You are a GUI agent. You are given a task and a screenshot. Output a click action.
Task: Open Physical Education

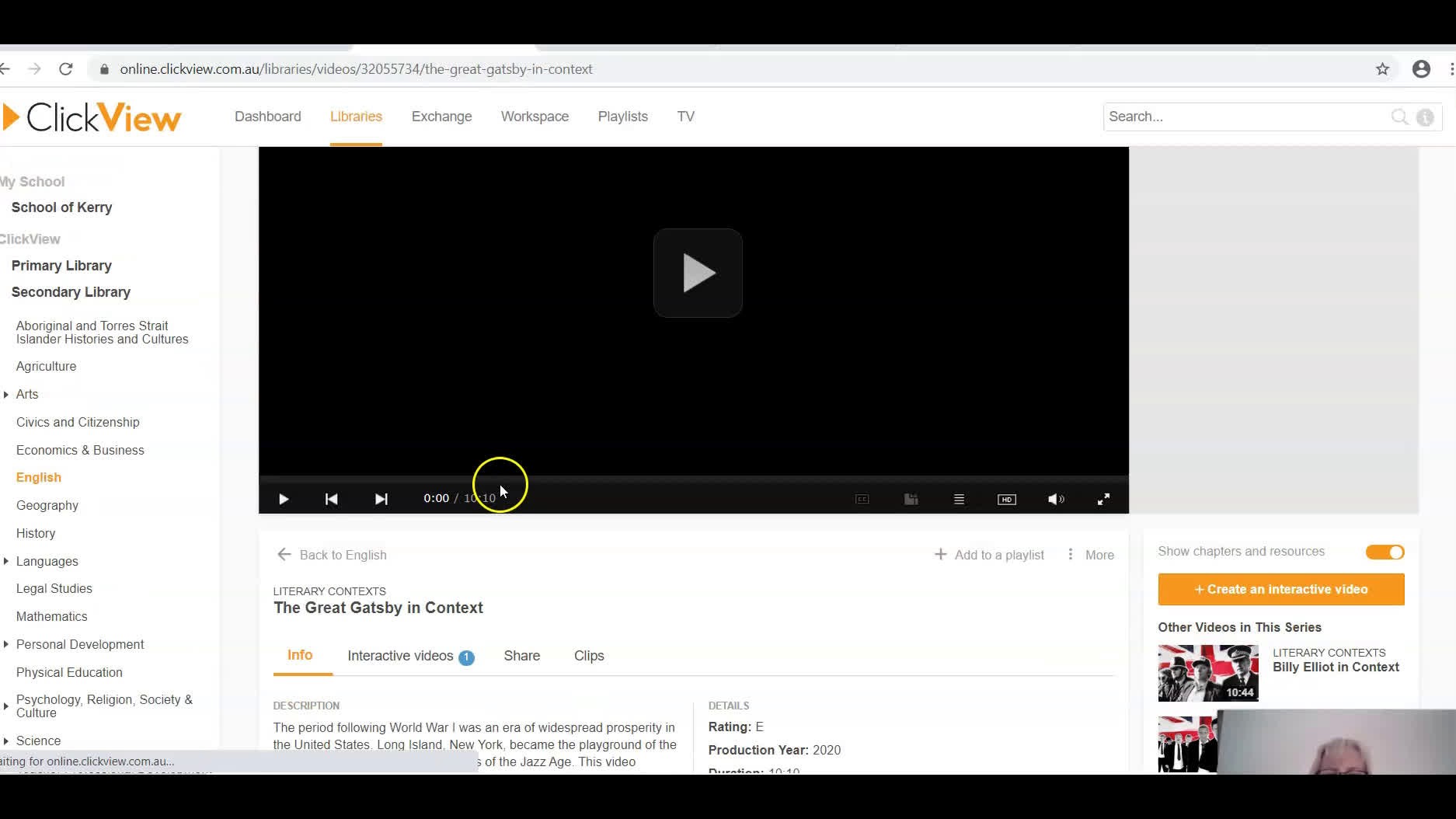click(x=69, y=672)
